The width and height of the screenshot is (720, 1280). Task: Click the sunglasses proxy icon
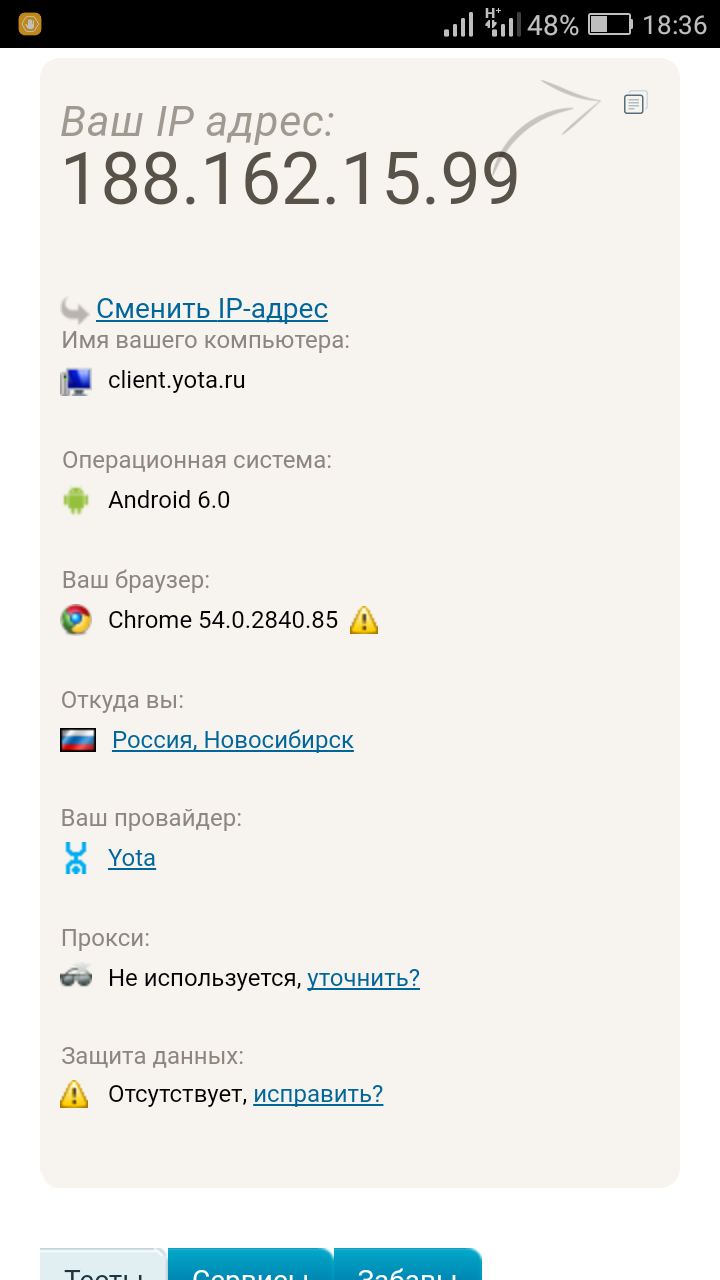(x=76, y=977)
